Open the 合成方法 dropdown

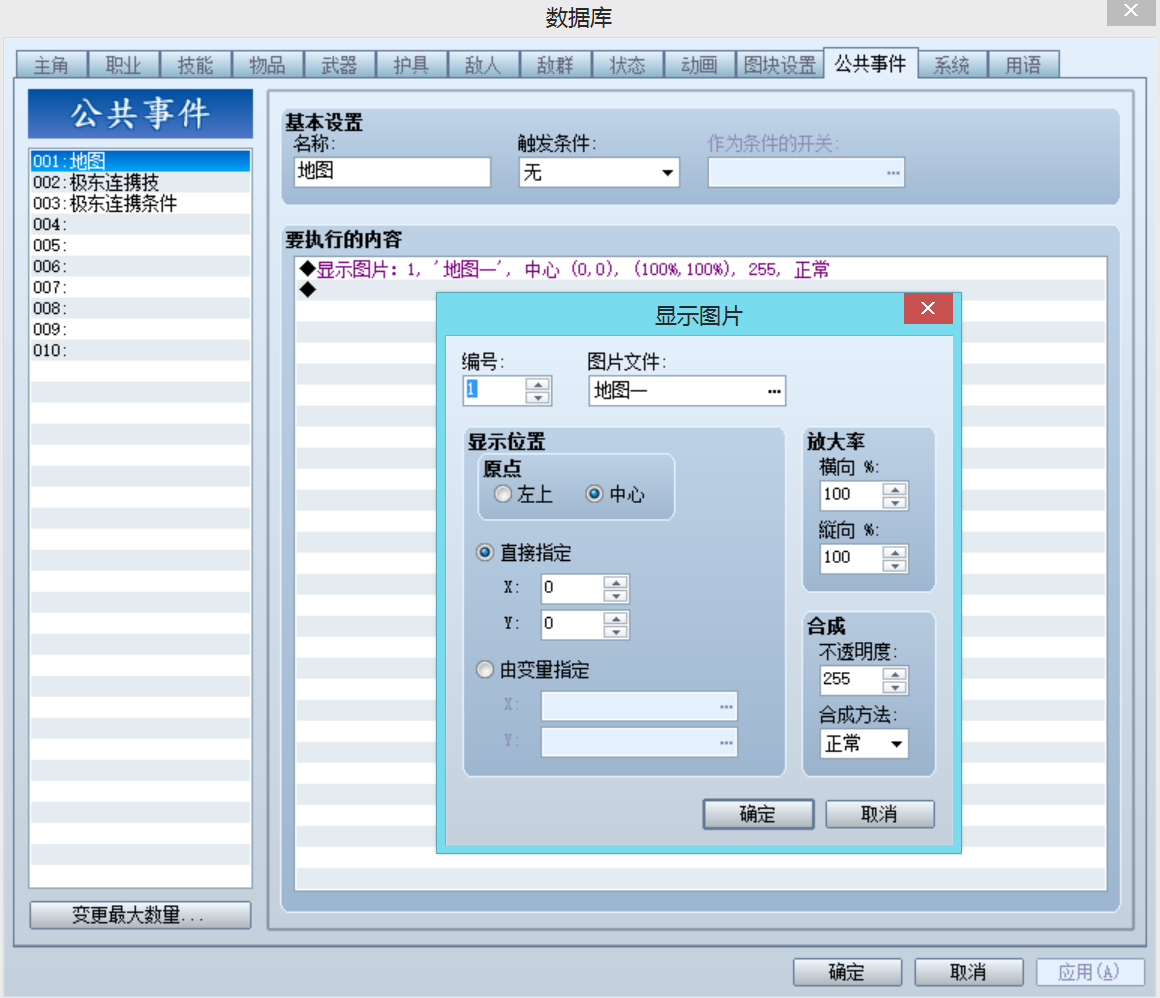(864, 744)
